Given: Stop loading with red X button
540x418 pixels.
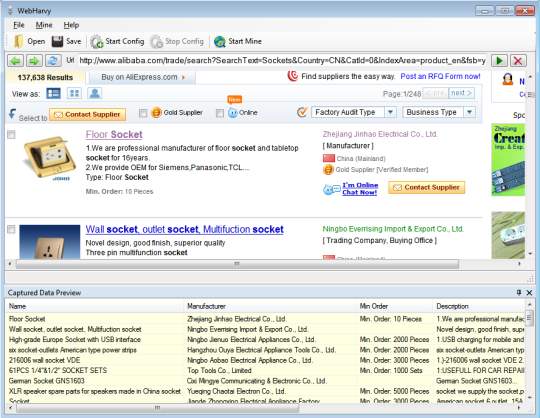Looking at the screenshot, I should pyautogui.click(x=518, y=61).
